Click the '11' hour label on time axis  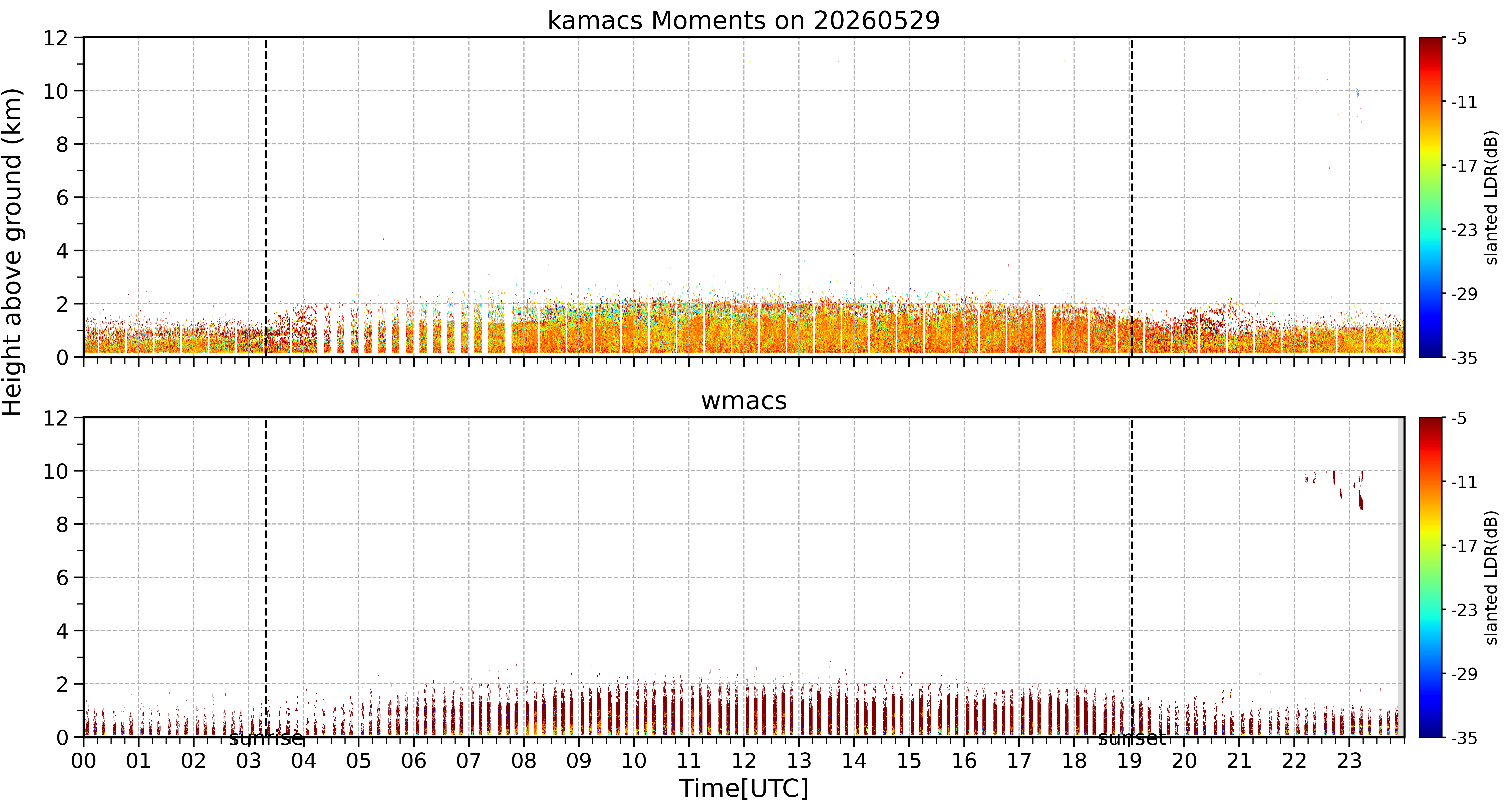[689, 761]
